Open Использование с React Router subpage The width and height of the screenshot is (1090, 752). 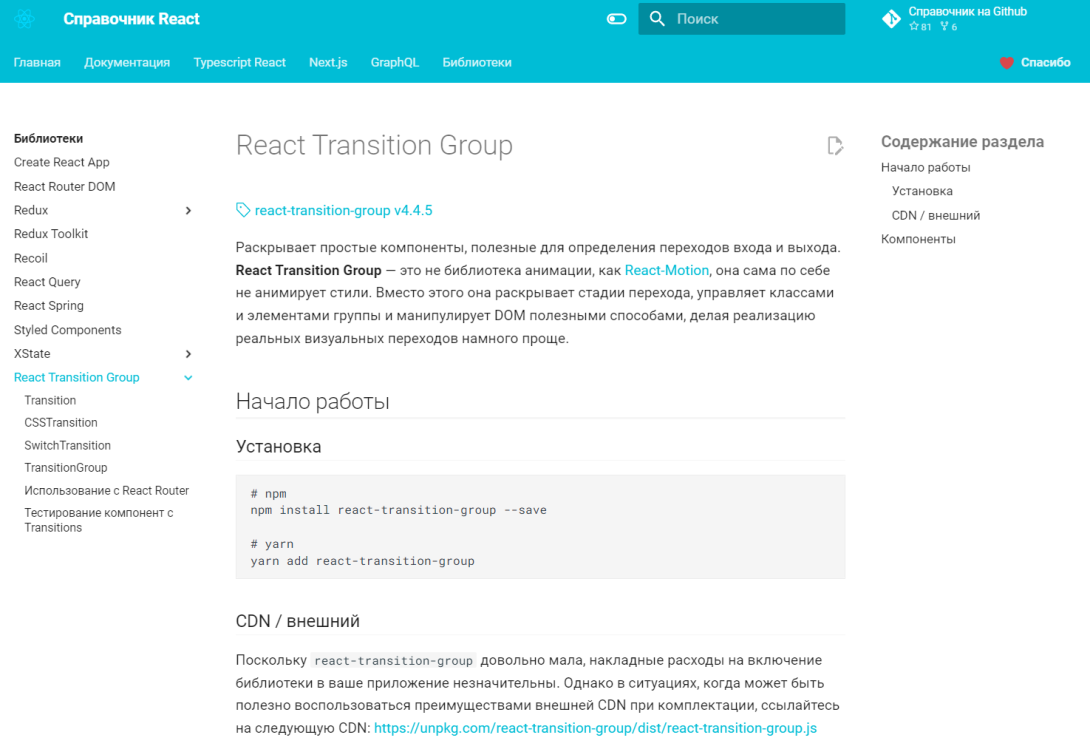pos(106,491)
